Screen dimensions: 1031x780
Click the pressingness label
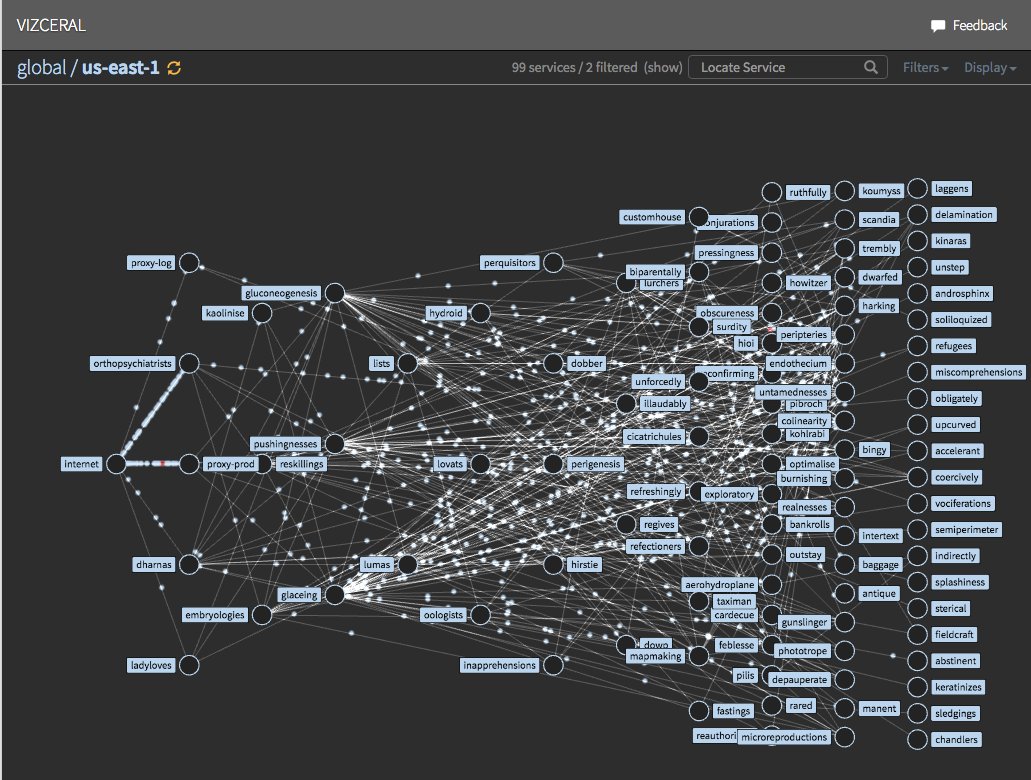click(726, 253)
